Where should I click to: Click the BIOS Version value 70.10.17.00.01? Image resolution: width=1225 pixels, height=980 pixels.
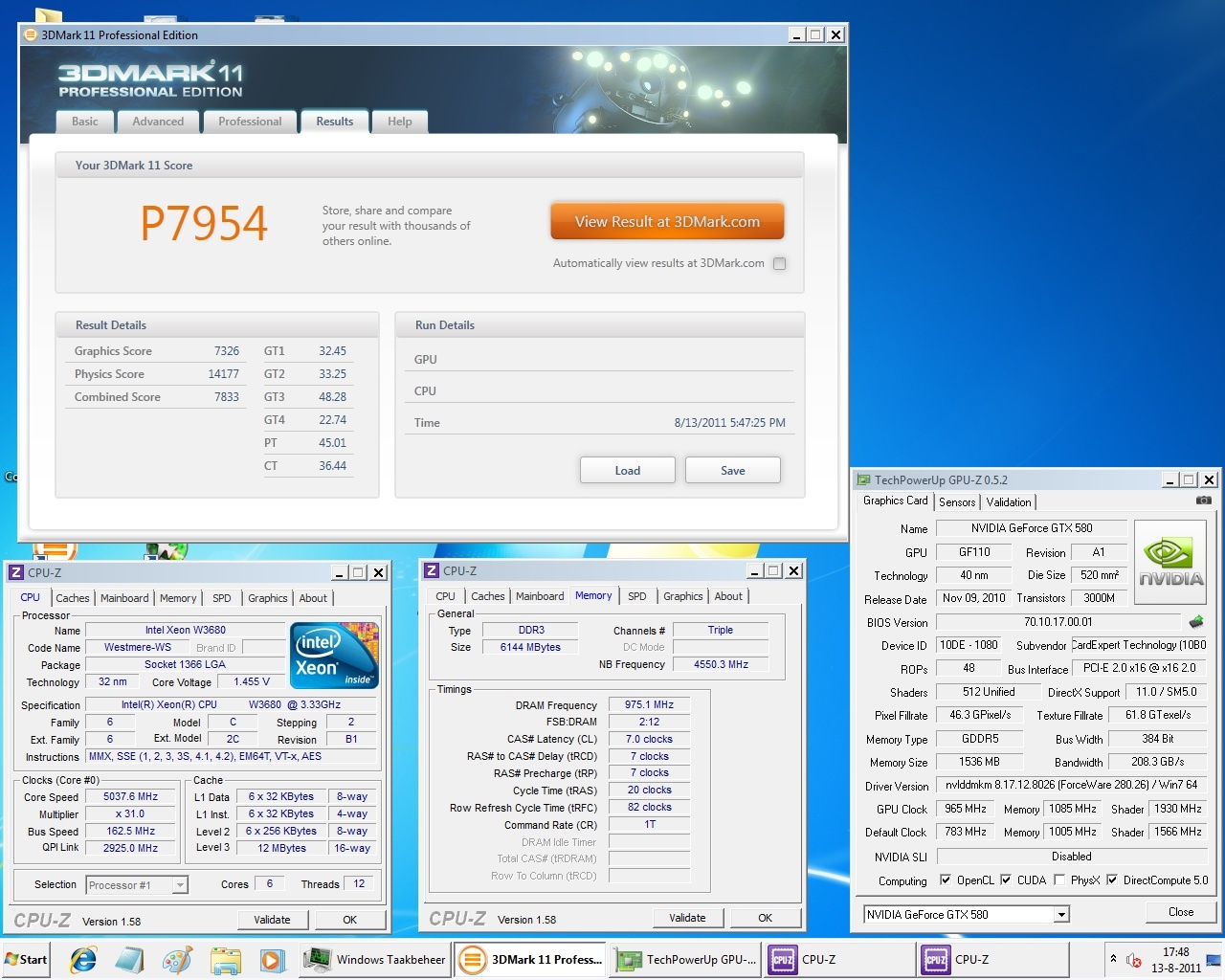(x=1058, y=622)
